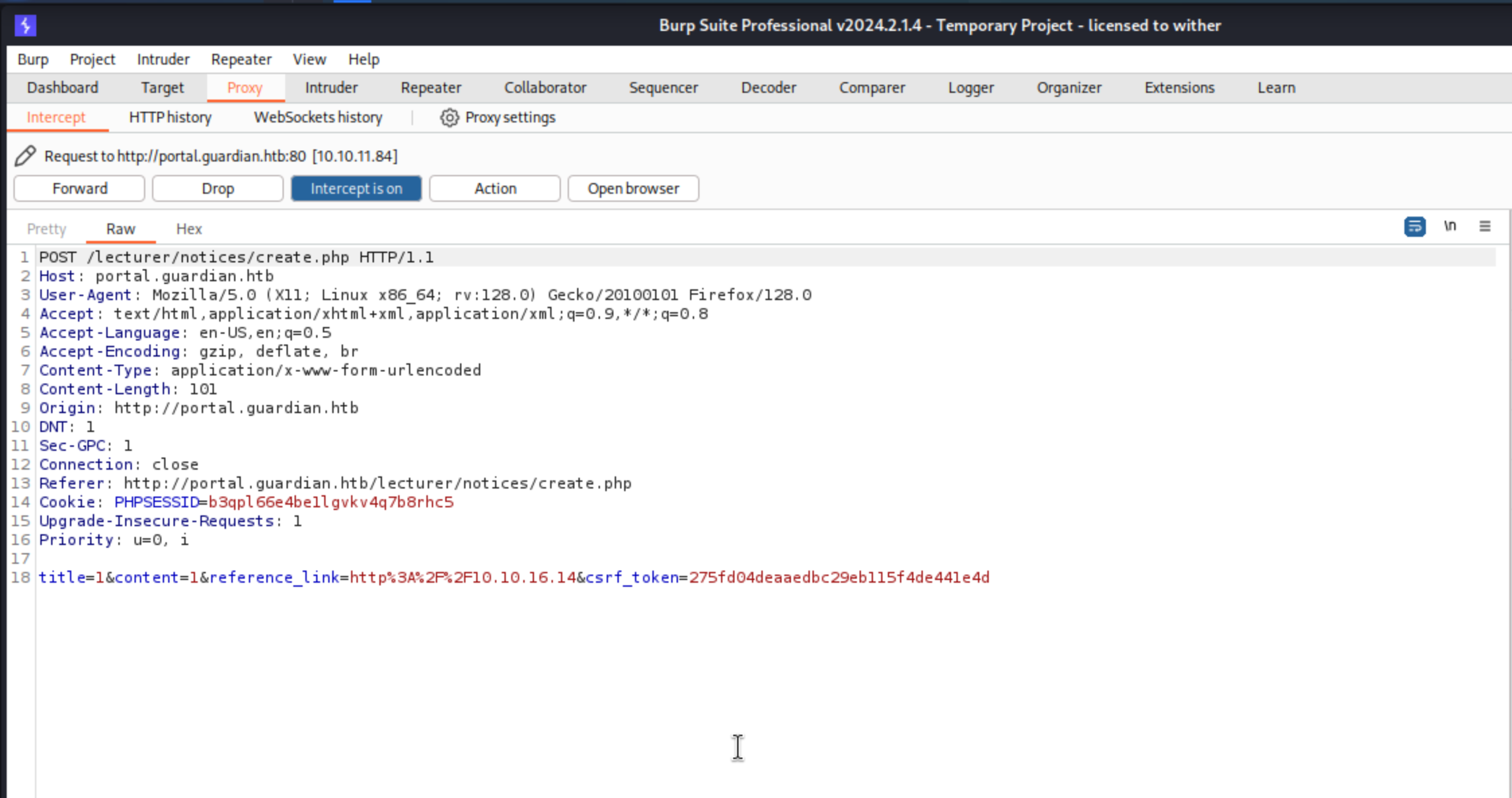Image resolution: width=1512 pixels, height=798 pixels.
Task: Click the pencil edit icon beside request target
Action: point(26,156)
